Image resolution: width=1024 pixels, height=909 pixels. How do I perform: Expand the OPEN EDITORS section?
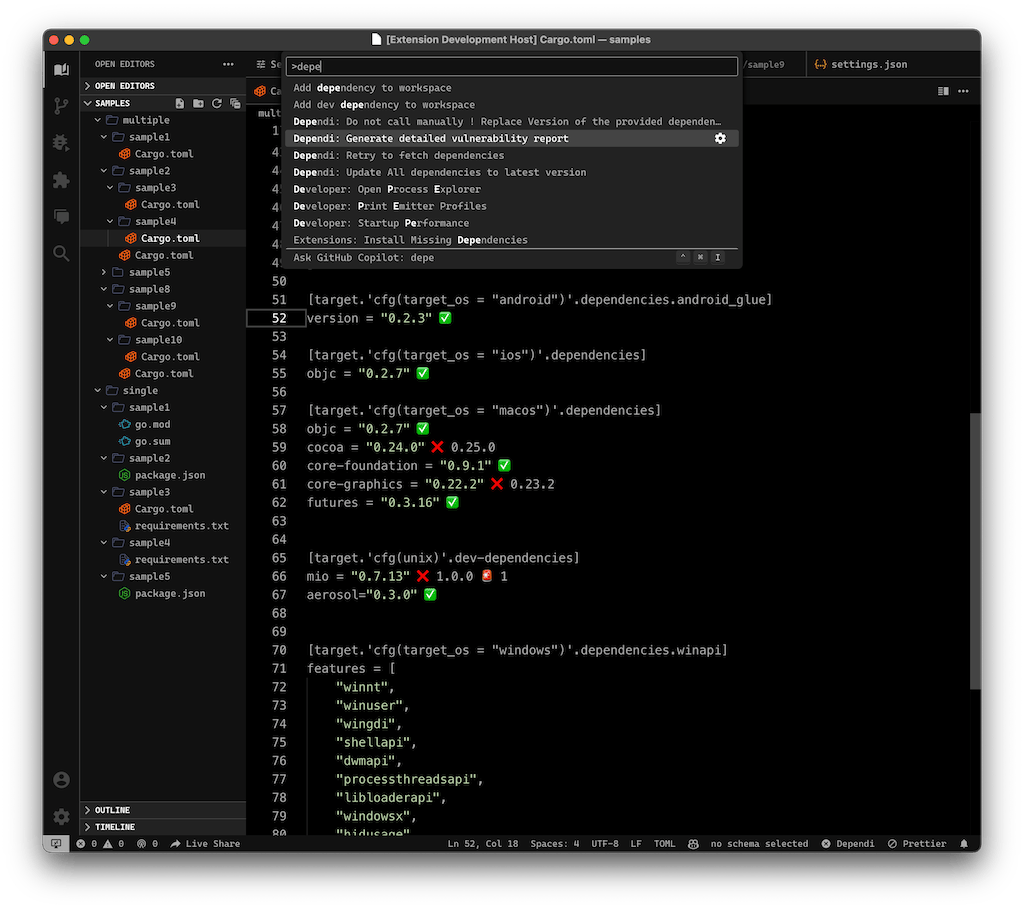click(163, 86)
